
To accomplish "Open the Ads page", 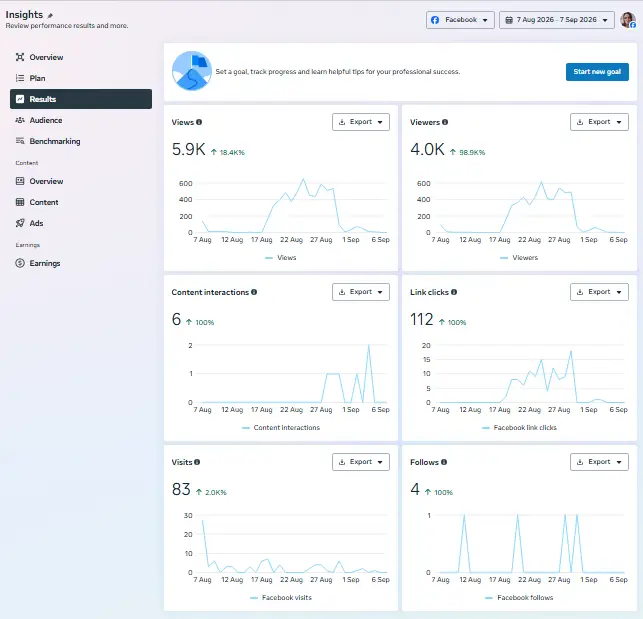I will pyautogui.click(x=81, y=223).
